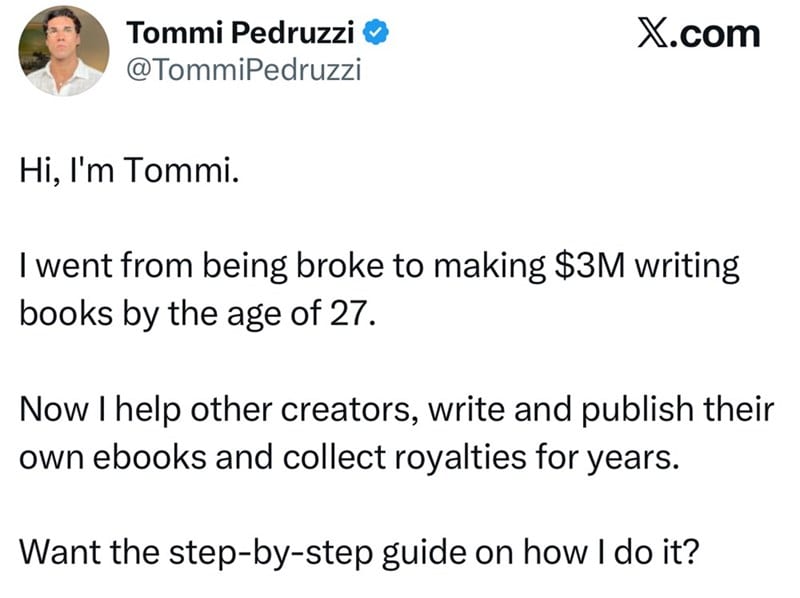Click the word "royalties" in the tweet

click(460, 458)
